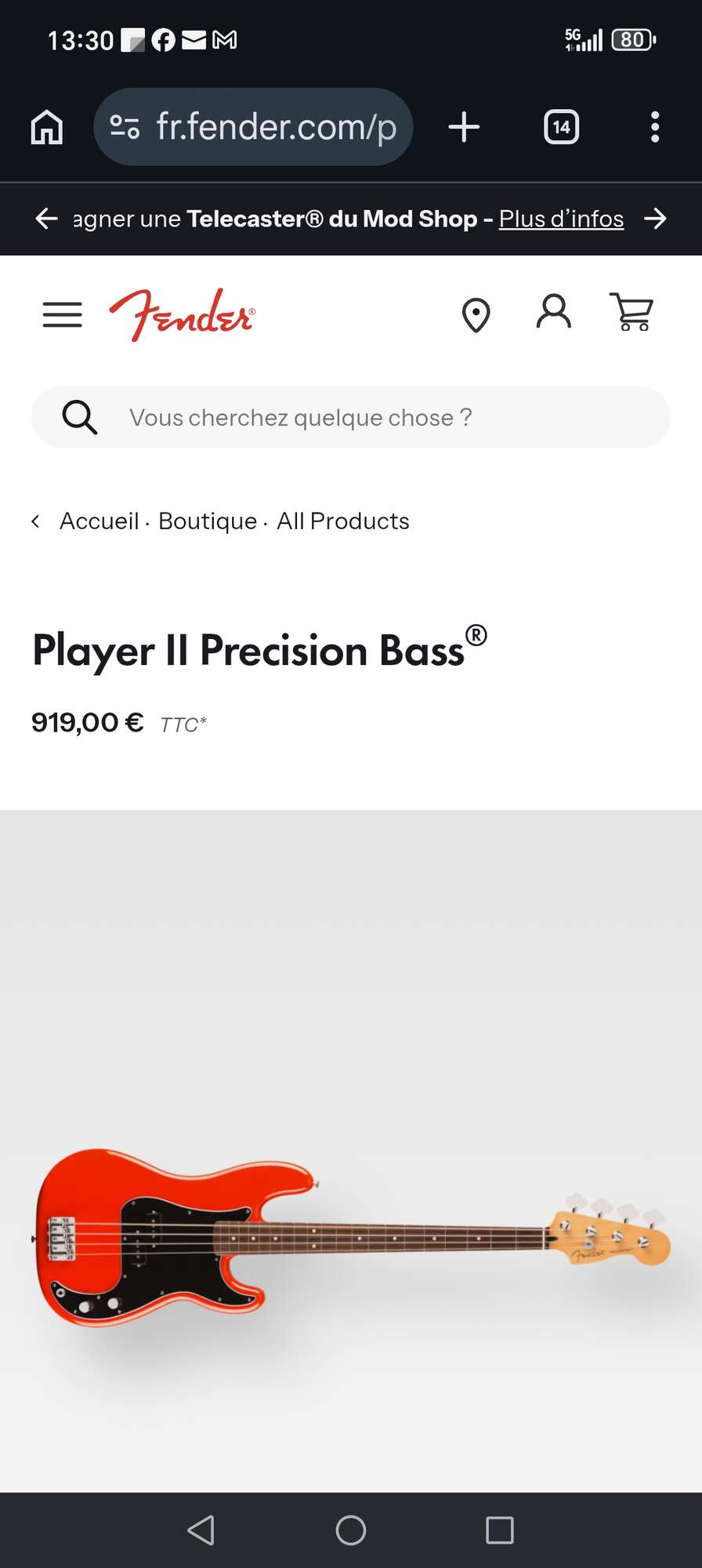
Task: Open the store locator pin icon
Action: [x=476, y=315]
